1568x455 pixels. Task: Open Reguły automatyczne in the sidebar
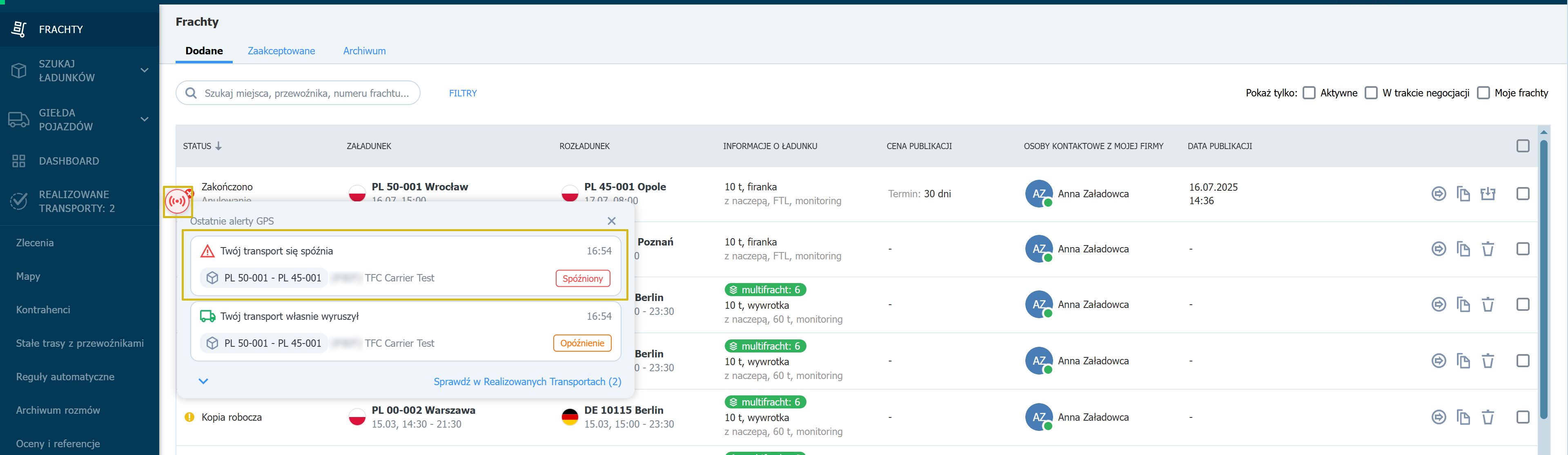click(x=65, y=377)
